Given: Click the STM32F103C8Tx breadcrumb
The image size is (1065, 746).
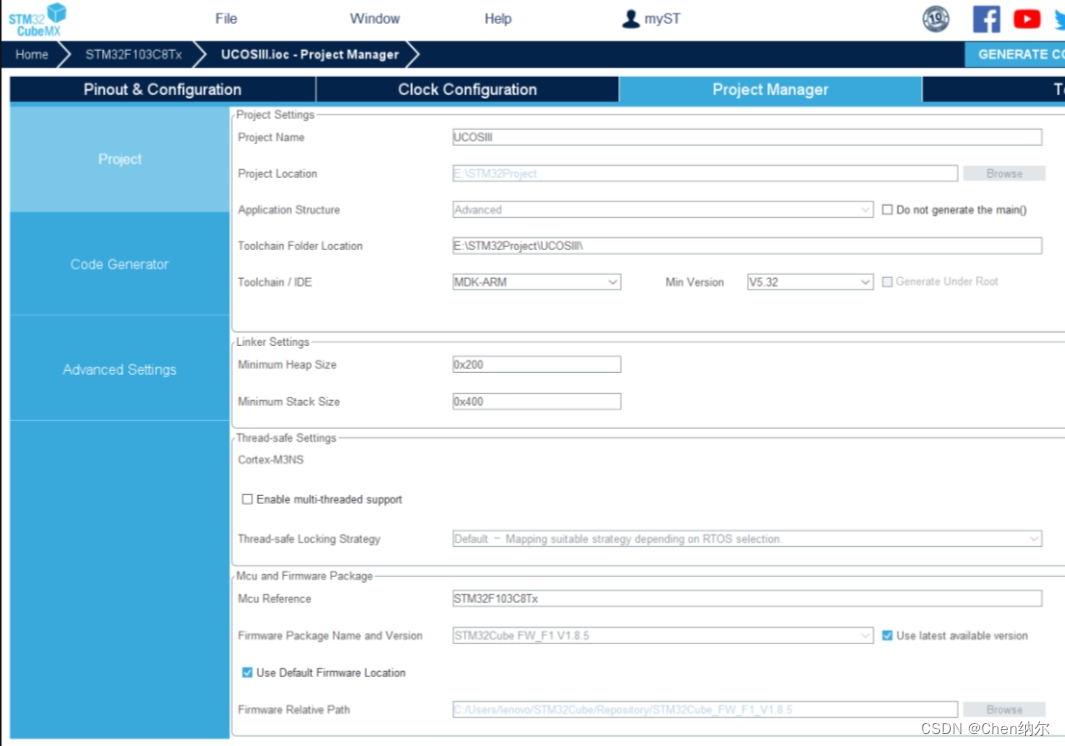Looking at the screenshot, I should click(x=133, y=54).
